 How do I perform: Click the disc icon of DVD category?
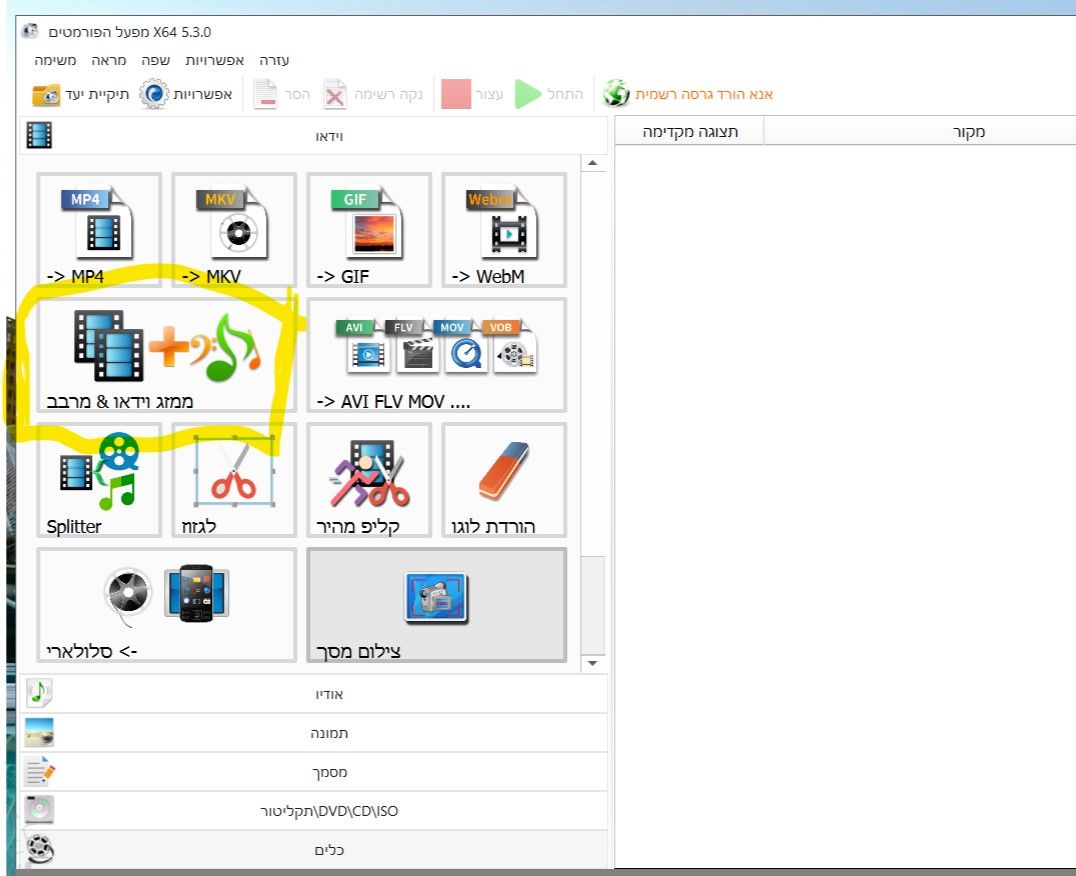coord(39,810)
